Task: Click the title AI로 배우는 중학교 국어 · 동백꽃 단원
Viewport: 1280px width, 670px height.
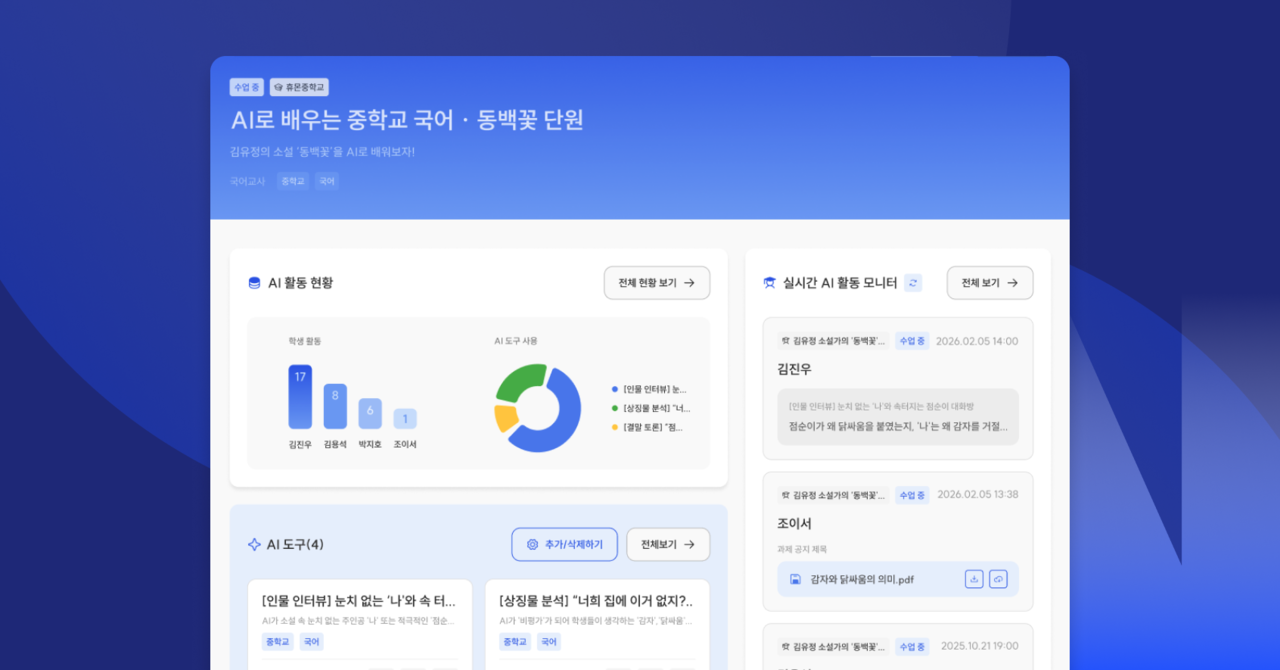Action: tap(407, 120)
